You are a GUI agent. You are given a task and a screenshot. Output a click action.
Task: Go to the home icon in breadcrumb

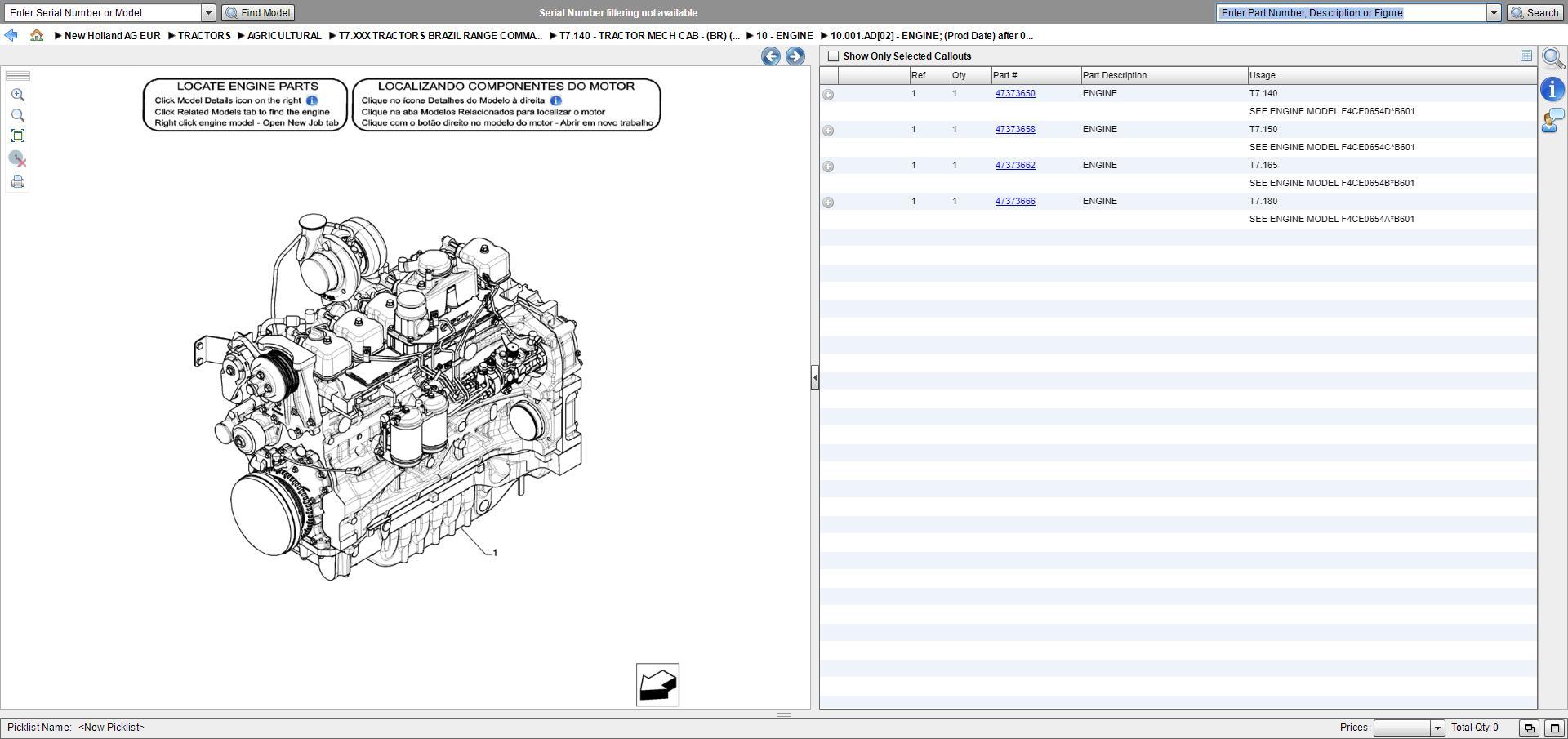point(37,35)
